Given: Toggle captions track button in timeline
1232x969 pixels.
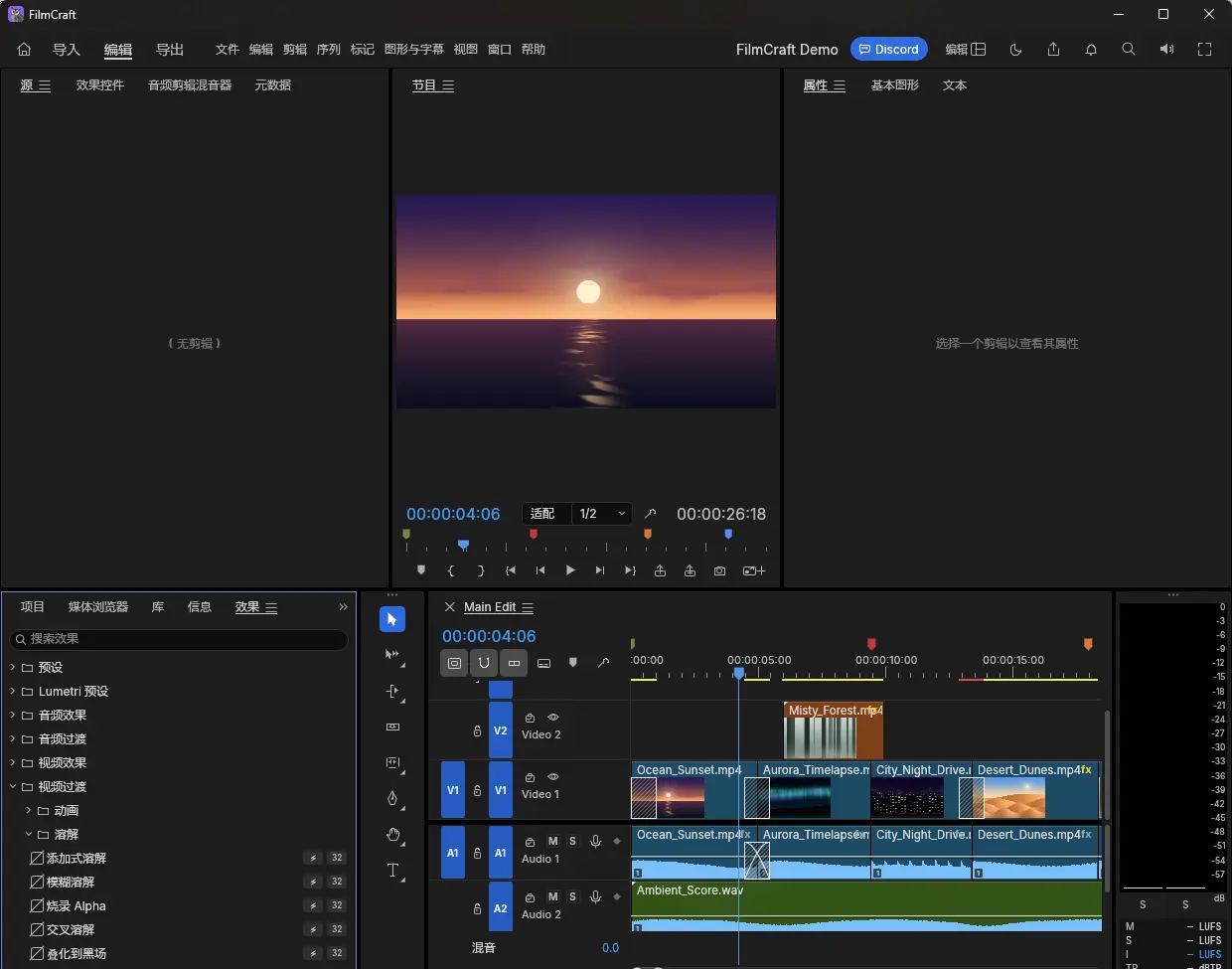Looking at the screenshot, I should [543, 663].
